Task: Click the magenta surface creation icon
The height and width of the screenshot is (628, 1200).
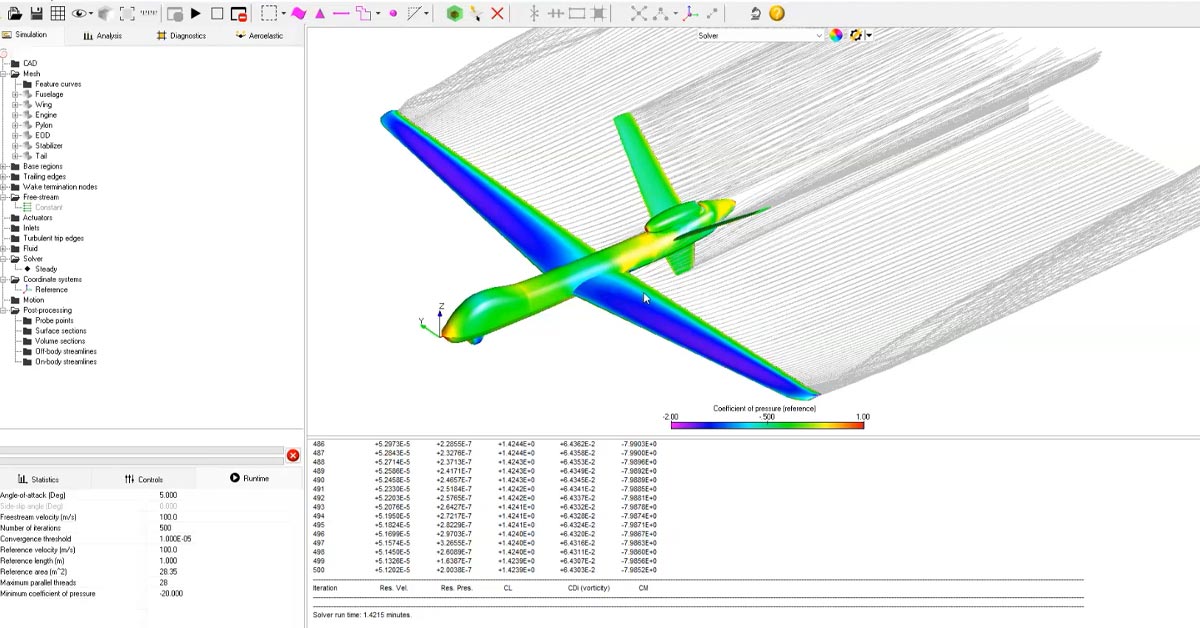Action: [299, 12]
